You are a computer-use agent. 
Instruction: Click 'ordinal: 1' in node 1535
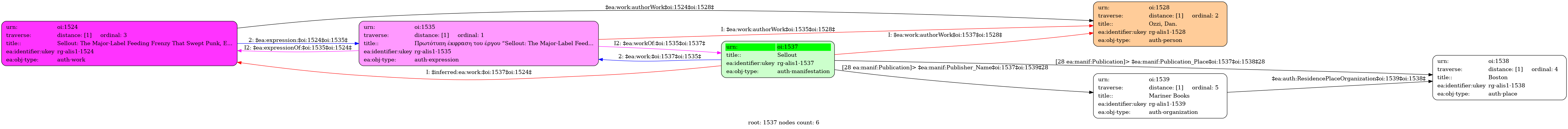[x=470, y=35]
